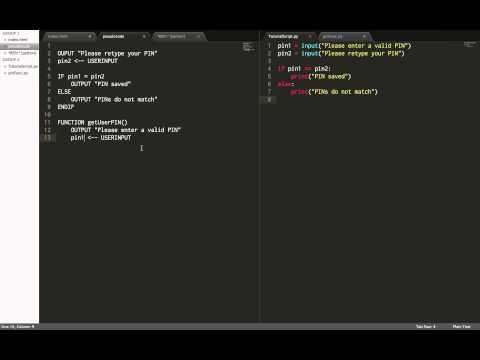
Task: Click line number 8 in right pane gutter
Action: (269, 99)
